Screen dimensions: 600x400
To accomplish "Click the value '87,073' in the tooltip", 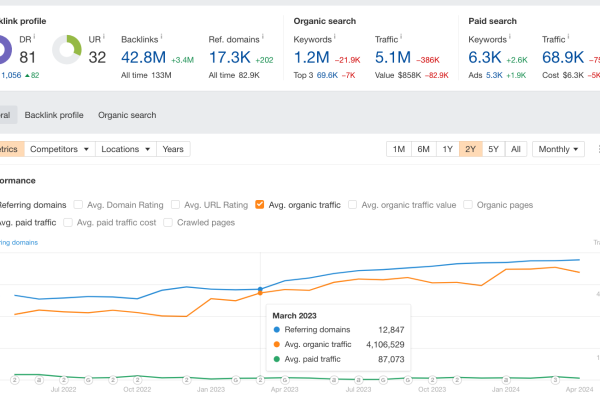I will point(391,359).
